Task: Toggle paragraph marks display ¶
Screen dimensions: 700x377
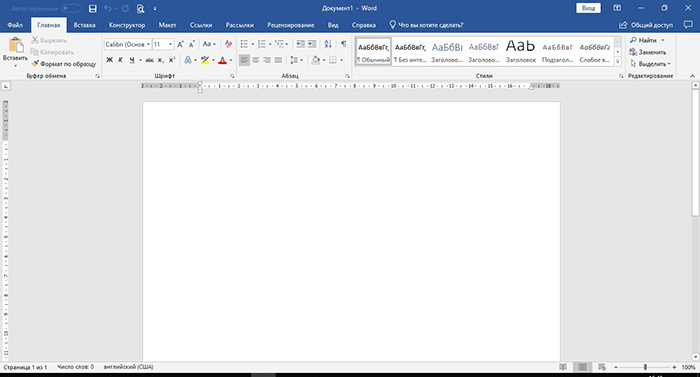Action: (x=343, y=44)
